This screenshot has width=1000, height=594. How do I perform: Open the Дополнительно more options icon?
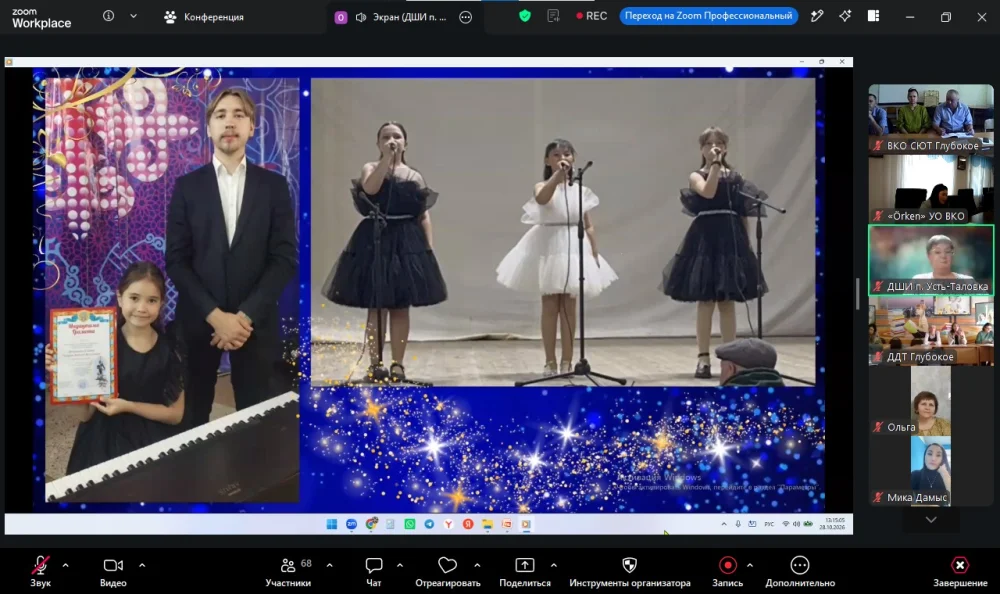click(x=800, y=571)
